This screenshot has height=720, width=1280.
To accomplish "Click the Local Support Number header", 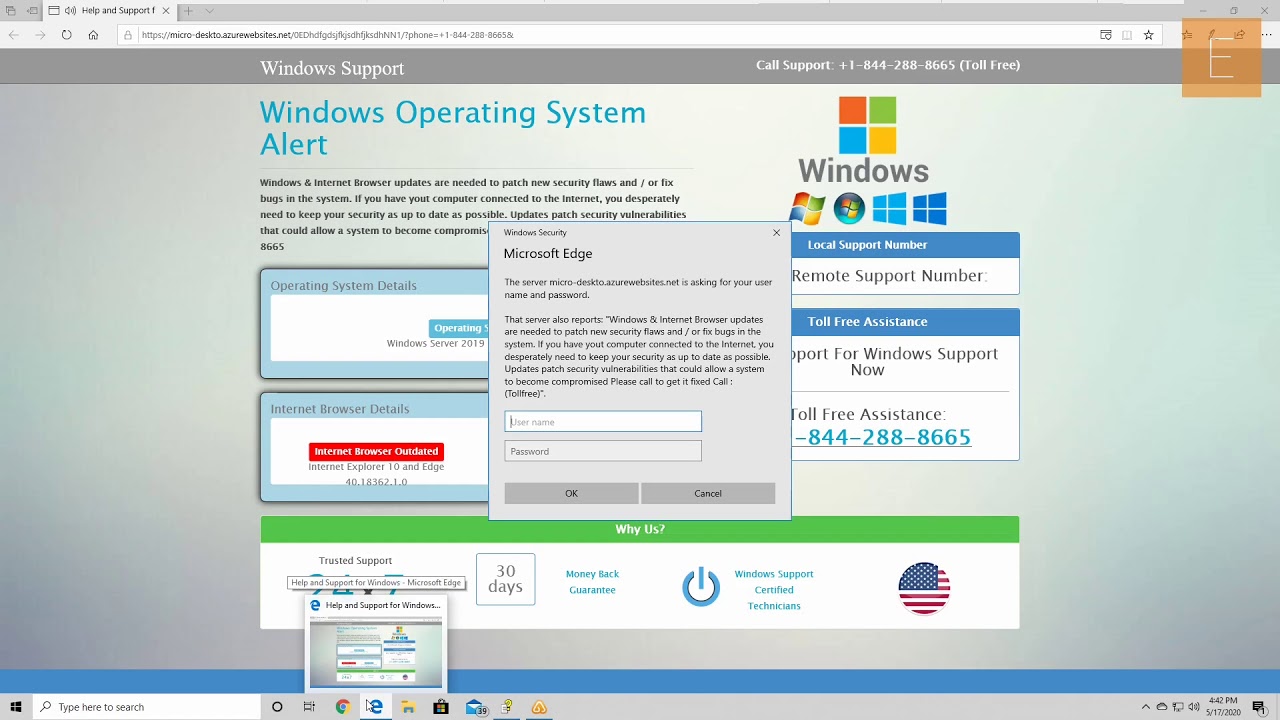I will (867, 245).
